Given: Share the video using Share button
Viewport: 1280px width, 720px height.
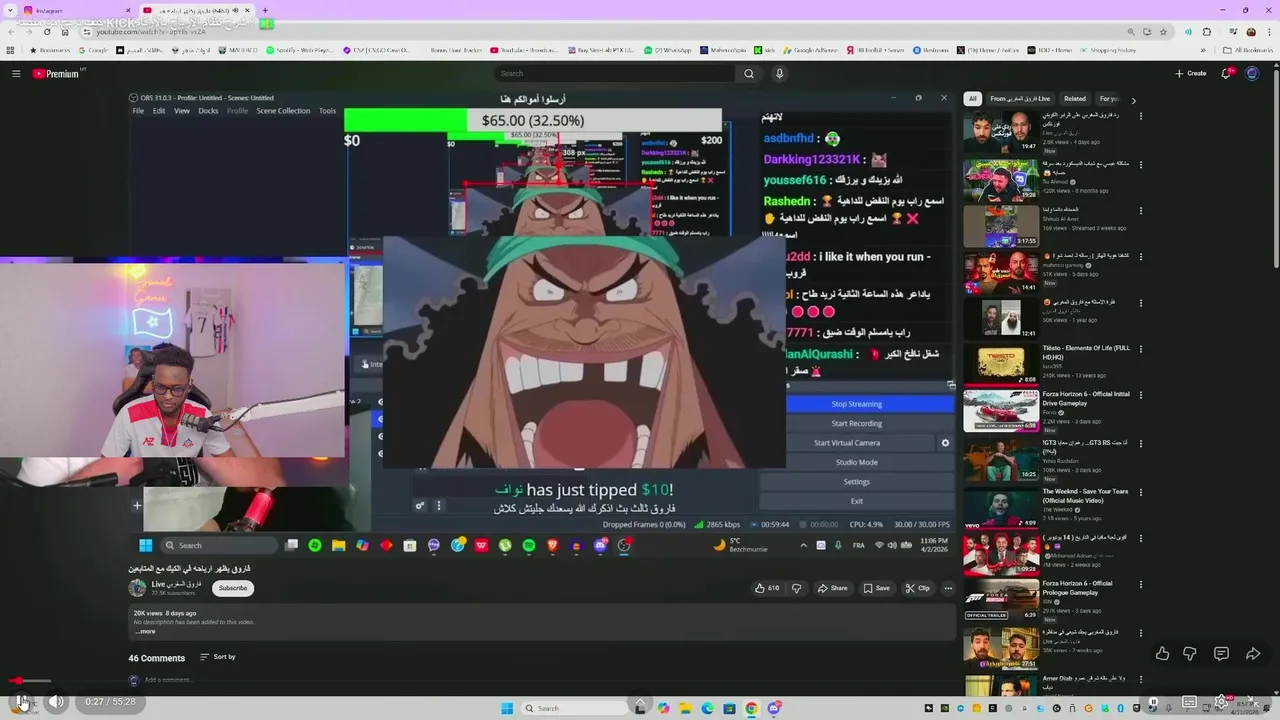Looking at the screenshot, I should [832, 588].
